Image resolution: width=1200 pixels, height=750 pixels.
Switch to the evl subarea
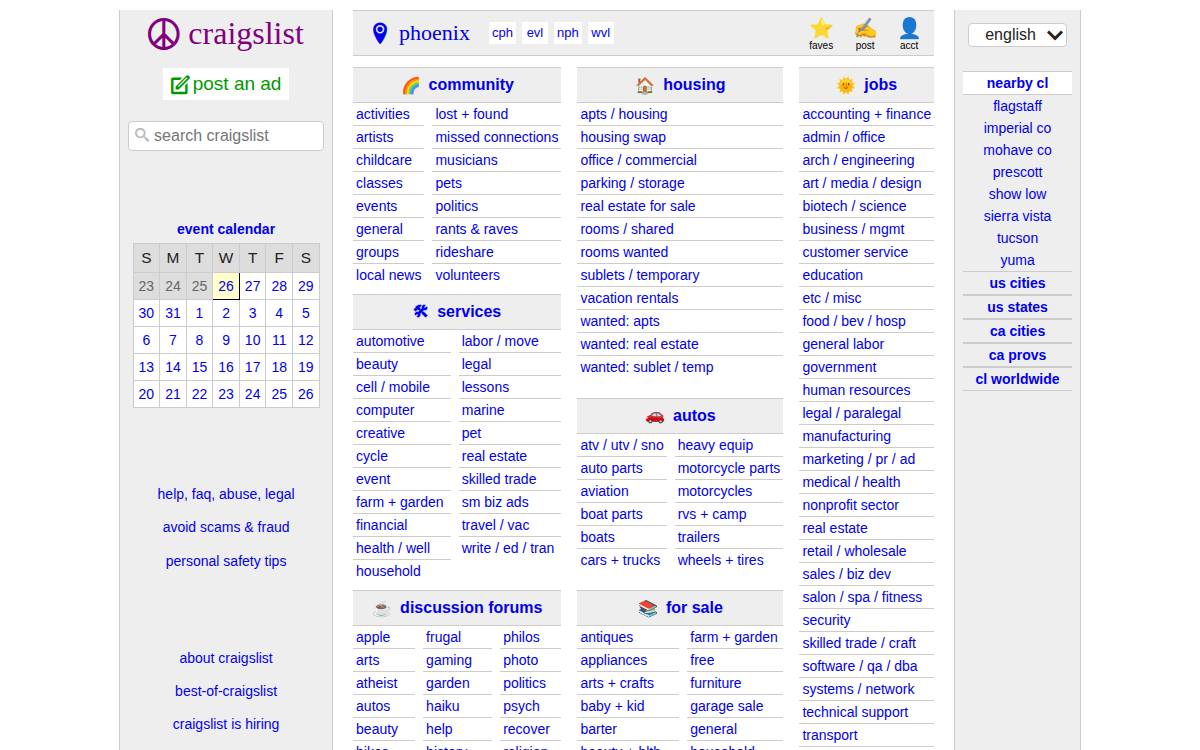click(535, 33)
